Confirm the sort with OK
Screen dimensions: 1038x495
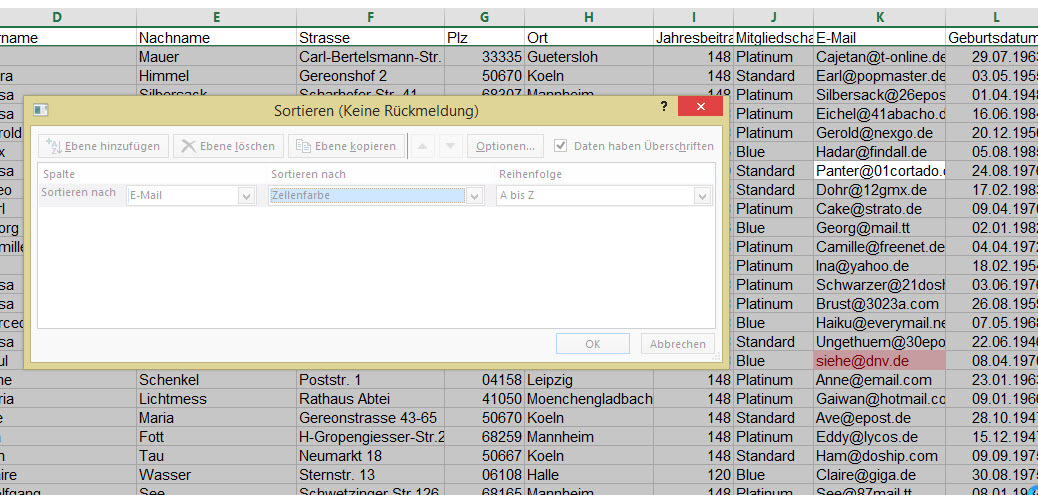tap(592, 344)
